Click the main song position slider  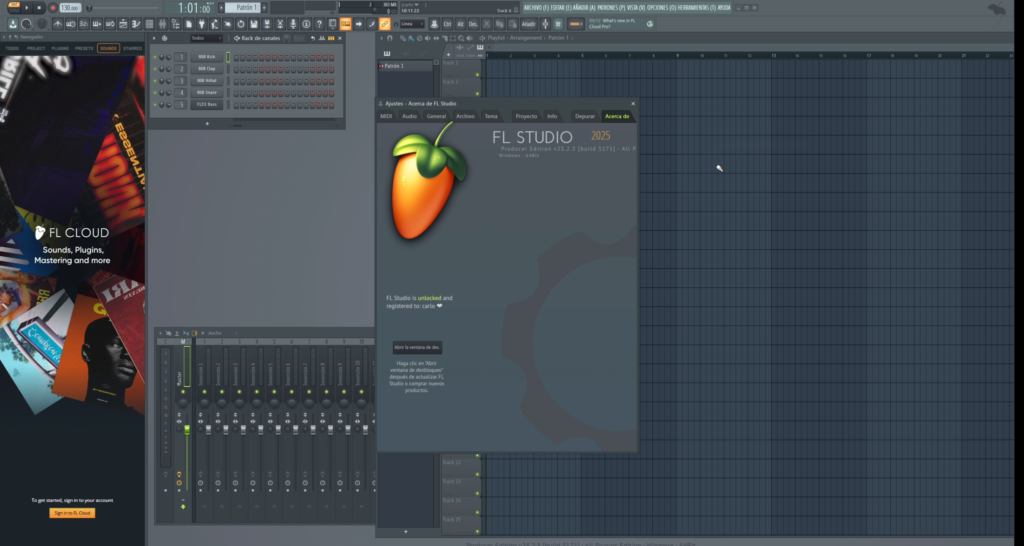pyautogui.click(x=123, y=8)
